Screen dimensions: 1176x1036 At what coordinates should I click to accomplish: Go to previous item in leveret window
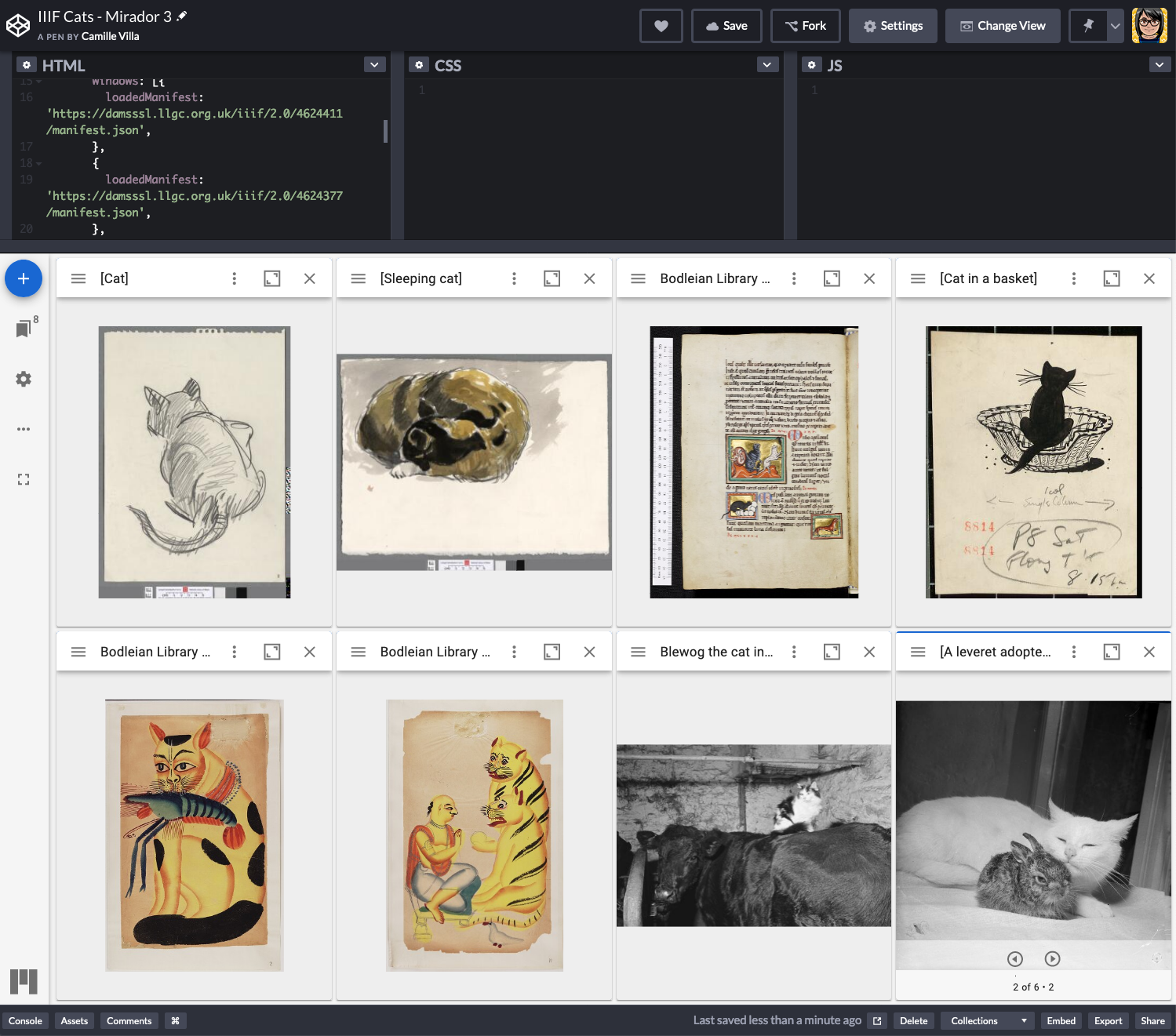point(1015,958)
